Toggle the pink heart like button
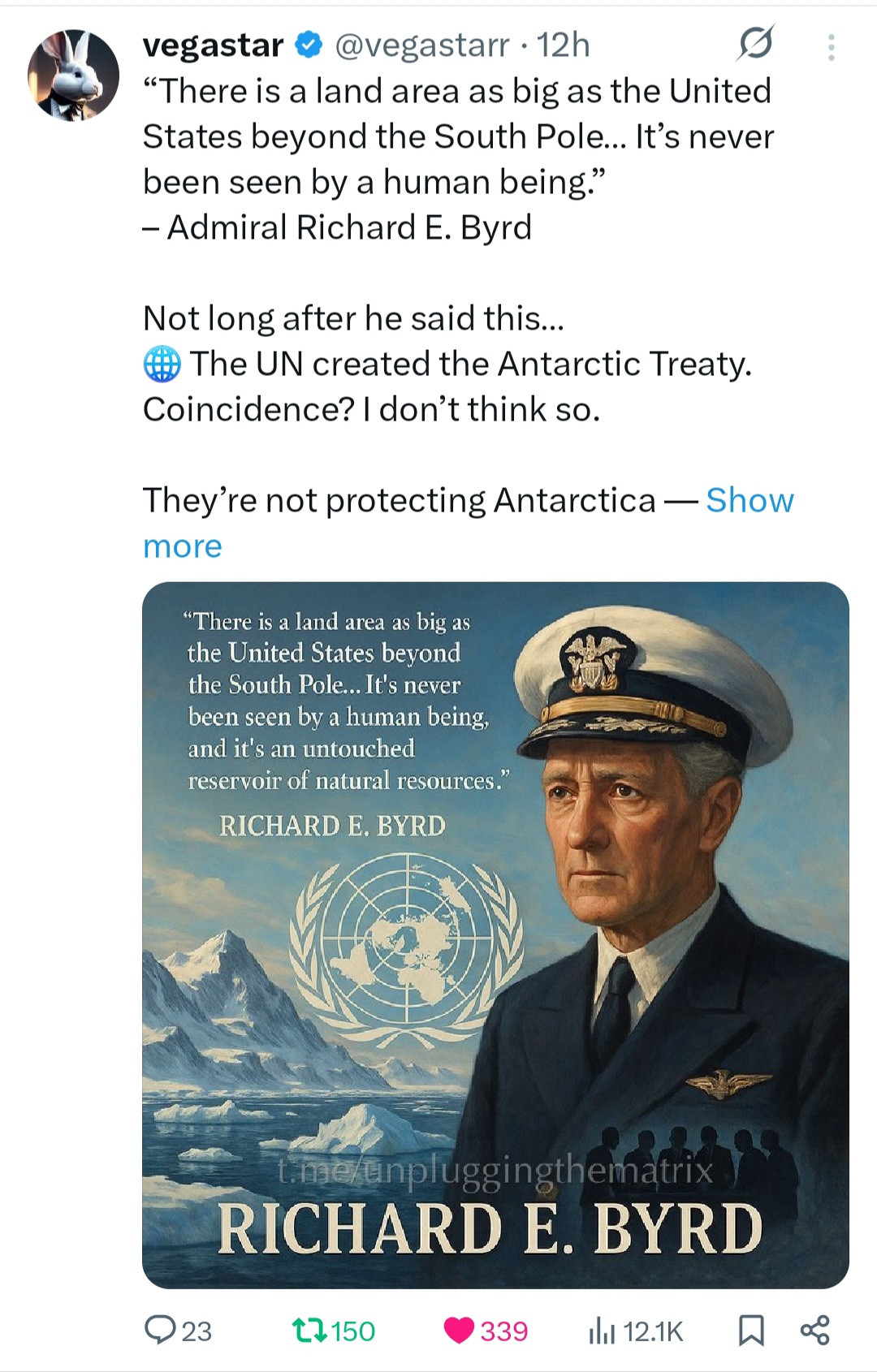Viewport: 877px width, 1372px height. pyautogui.click(x=459, y=1330)
